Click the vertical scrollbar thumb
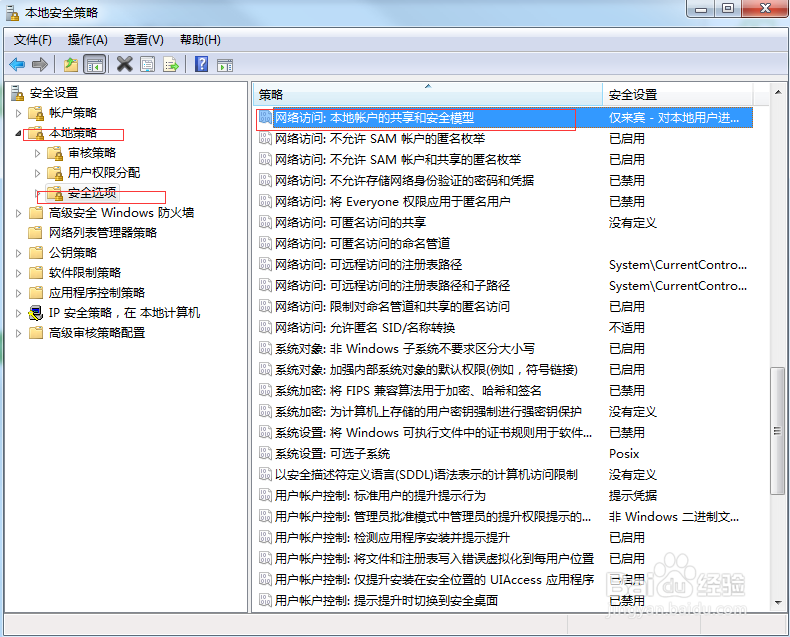Image resolution: width=790 pixels, height=637 pixels. (778, 431)
